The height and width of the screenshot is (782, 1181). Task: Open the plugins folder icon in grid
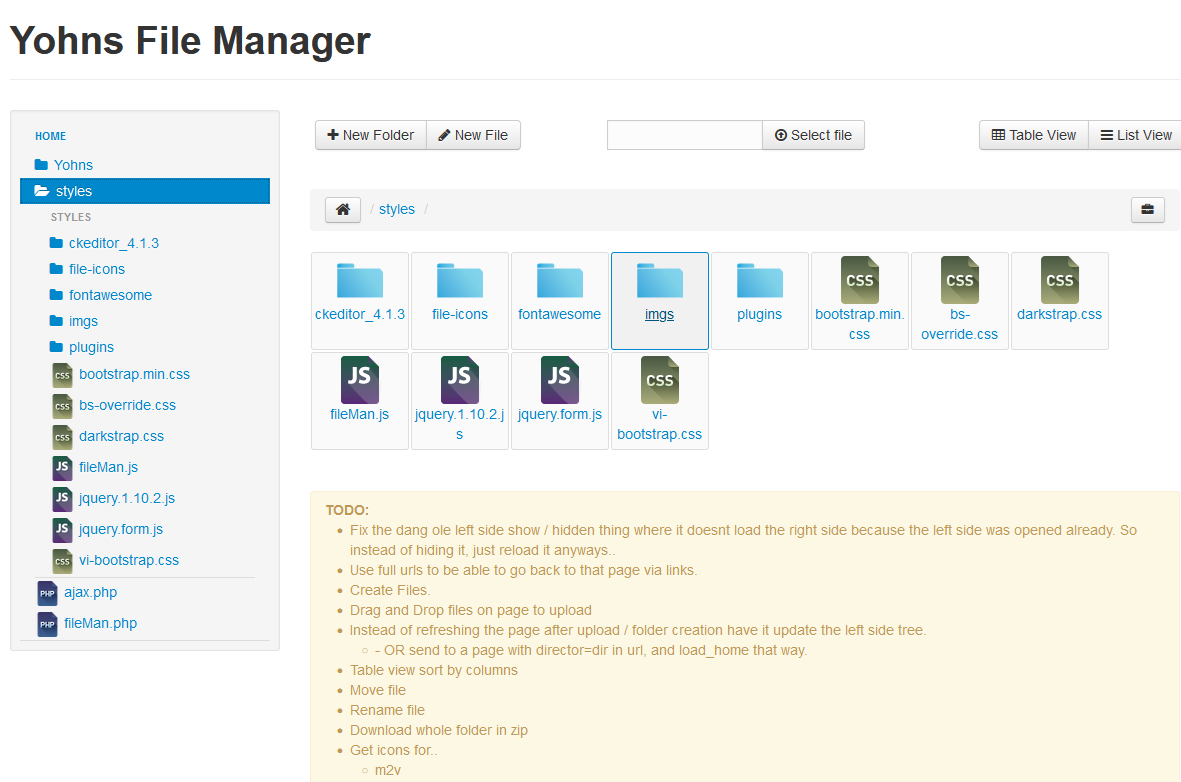click(x=759, y=281)
